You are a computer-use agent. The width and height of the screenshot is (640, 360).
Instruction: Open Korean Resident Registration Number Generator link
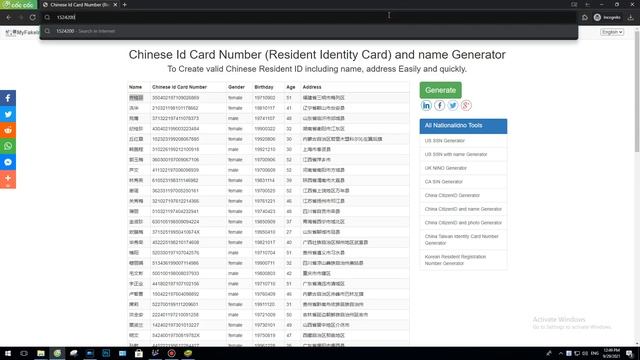coord(455,260)
